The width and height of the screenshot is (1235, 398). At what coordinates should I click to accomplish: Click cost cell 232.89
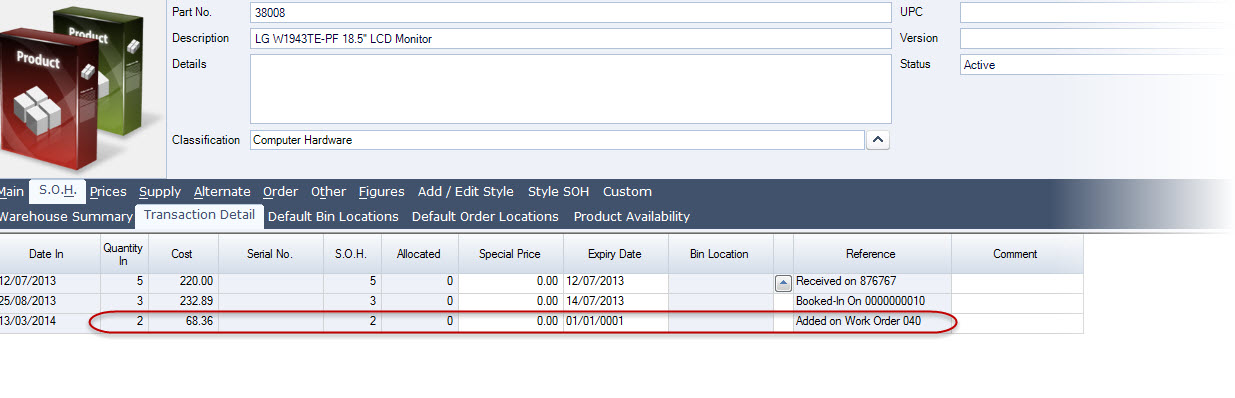click(x=183, y=301)
